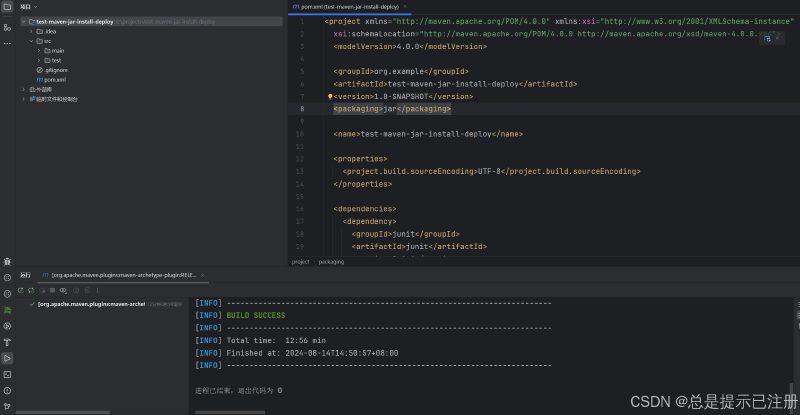Click the Rerun icon in Run toolbar
Image resolution: width=800 pixels, height=415 pixels.
[x=20, y=290]
